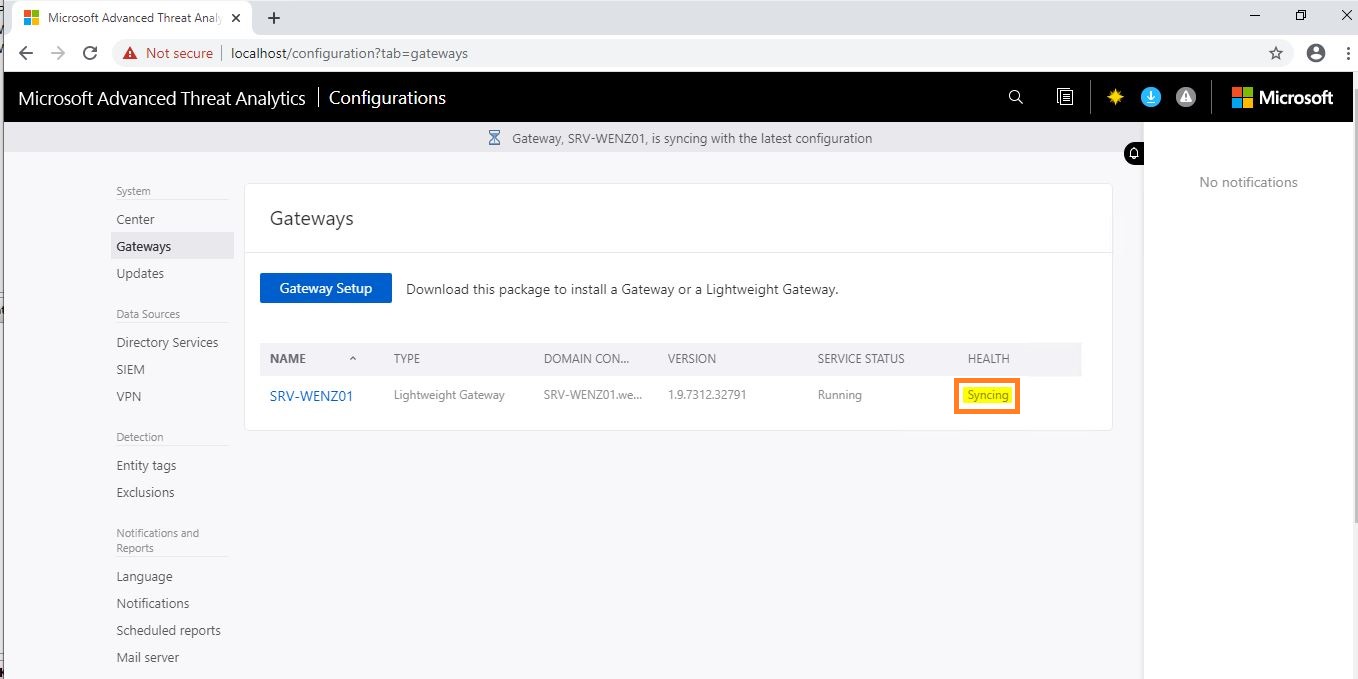Click the DOMAIN CON... column header

click(587, 358)
